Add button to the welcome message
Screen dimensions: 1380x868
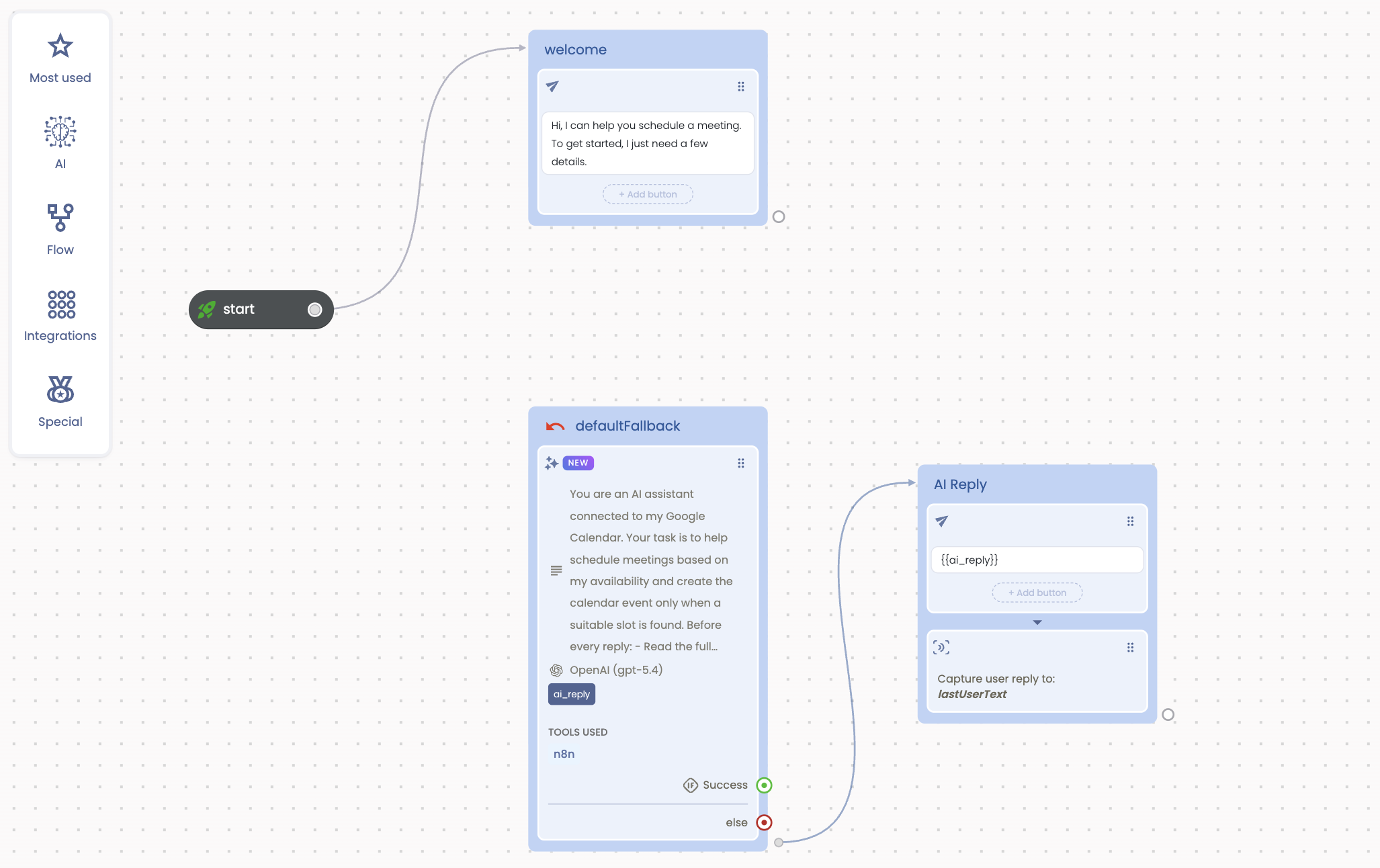point(648,194)
